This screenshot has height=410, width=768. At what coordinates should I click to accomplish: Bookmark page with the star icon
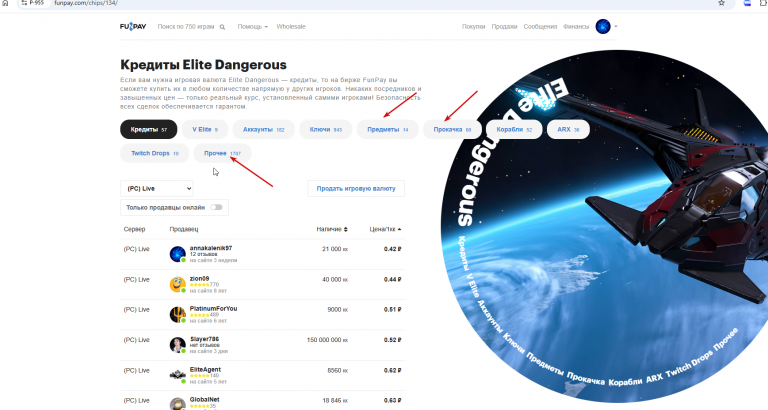[x=721, y=3]
